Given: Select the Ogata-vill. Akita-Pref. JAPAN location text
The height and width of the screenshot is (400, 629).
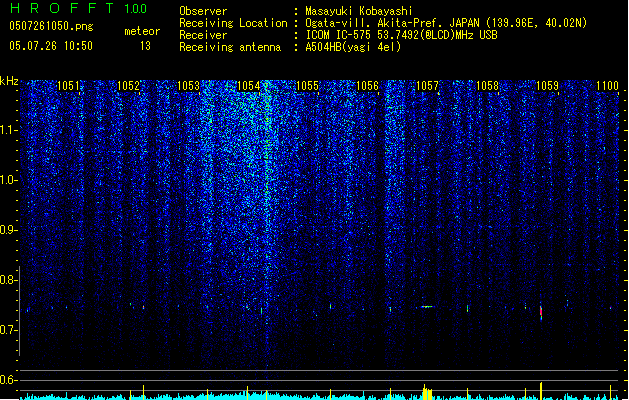Looking at the screenshot, I should tap(446, 23).
